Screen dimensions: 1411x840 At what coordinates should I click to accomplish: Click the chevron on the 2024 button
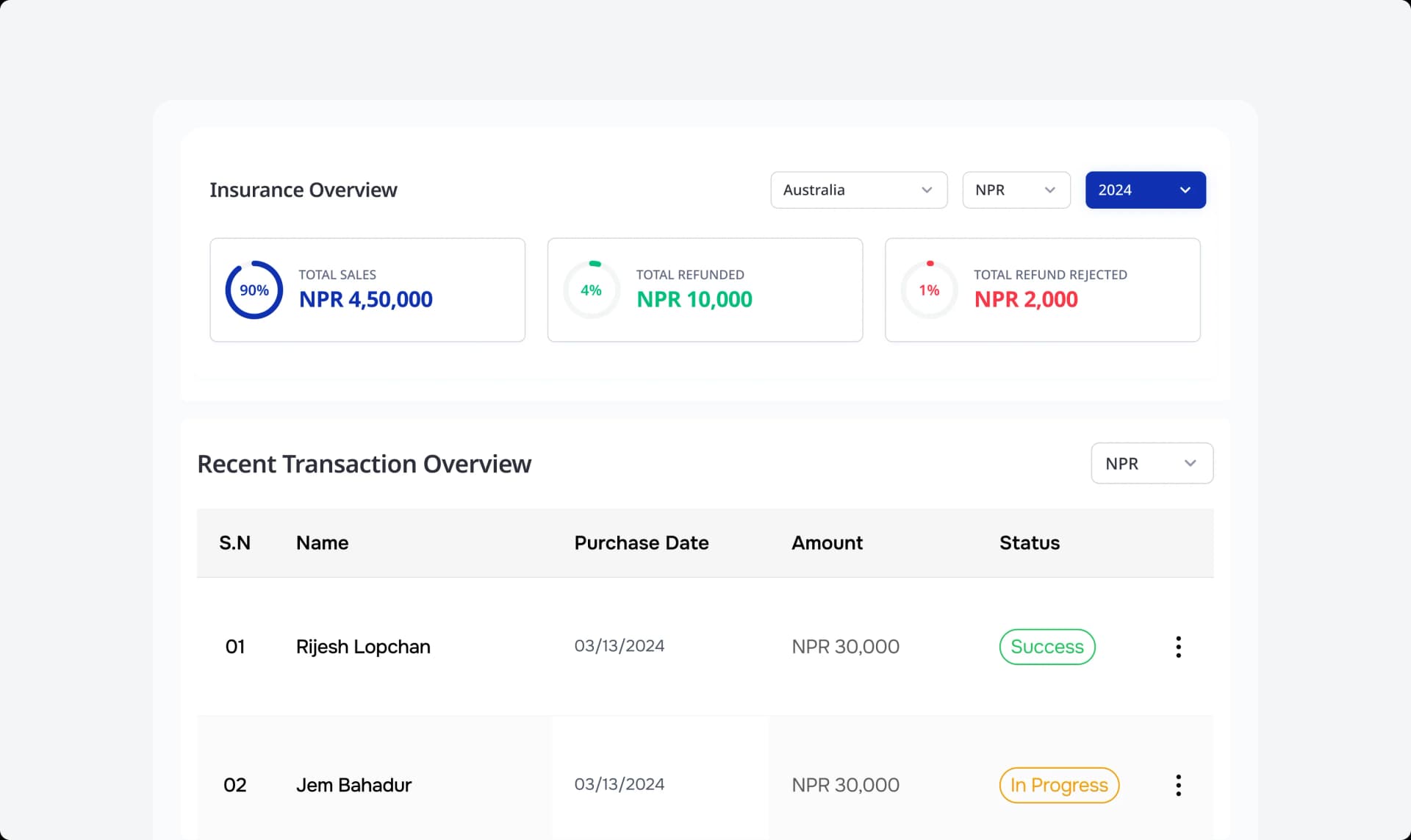point(1185,190)
